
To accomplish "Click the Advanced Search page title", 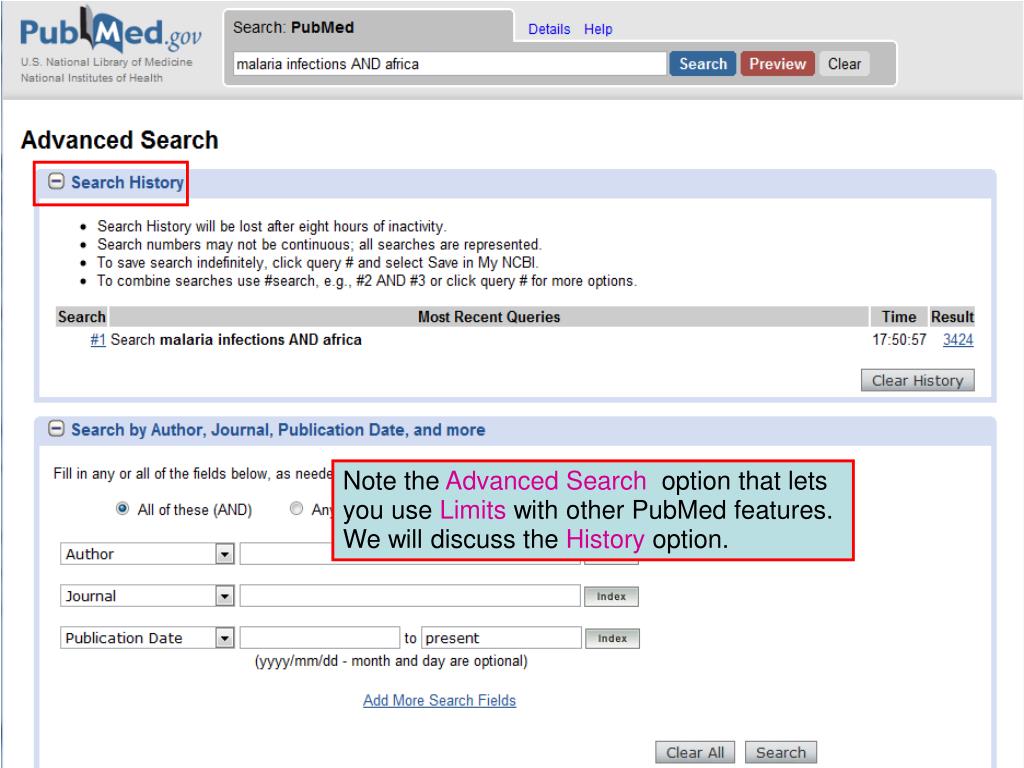I will [x=120, y=140].
